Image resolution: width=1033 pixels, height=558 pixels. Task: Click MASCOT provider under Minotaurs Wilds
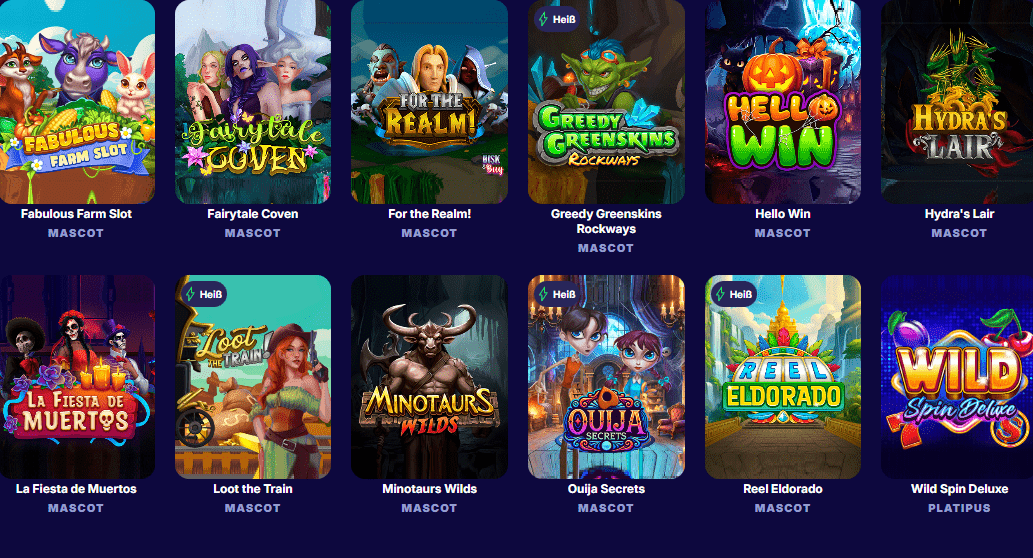click(x=430, y=508)
